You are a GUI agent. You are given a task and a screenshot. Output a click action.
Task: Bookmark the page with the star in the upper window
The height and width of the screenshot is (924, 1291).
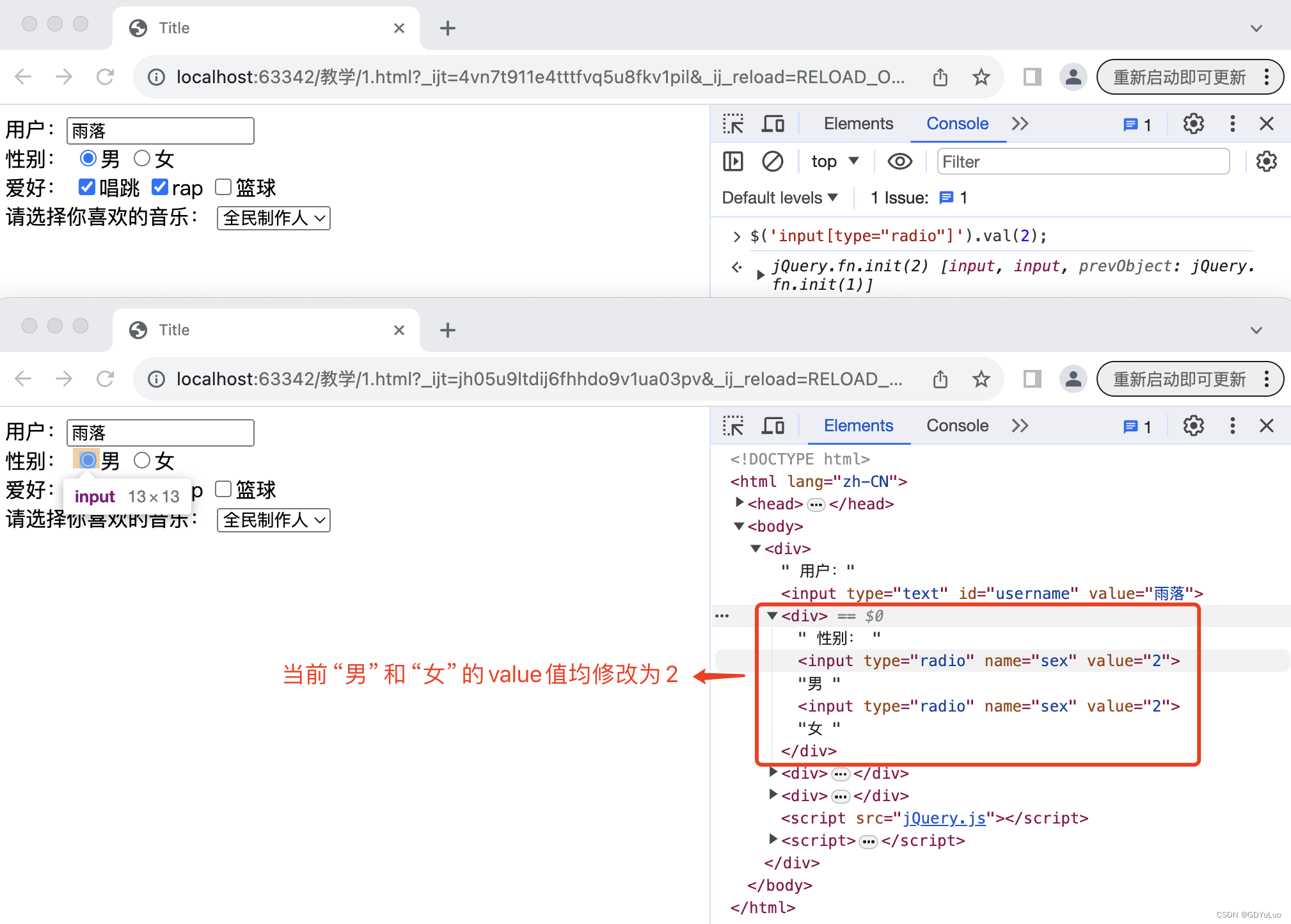pyautogui.click(x=981, y=77)
